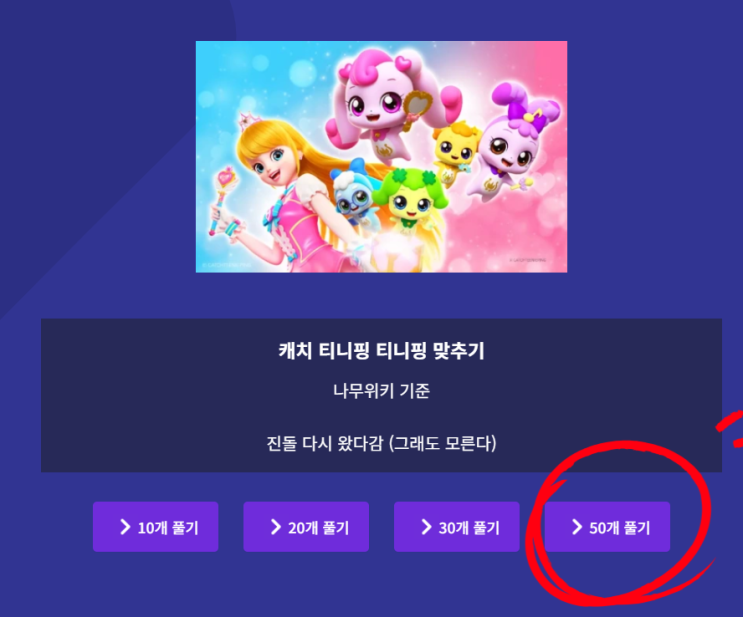Viewport: 743px width, 617px height.
Task: Click the purple Teenieping with the bow
Action: (x=514, y=142)
